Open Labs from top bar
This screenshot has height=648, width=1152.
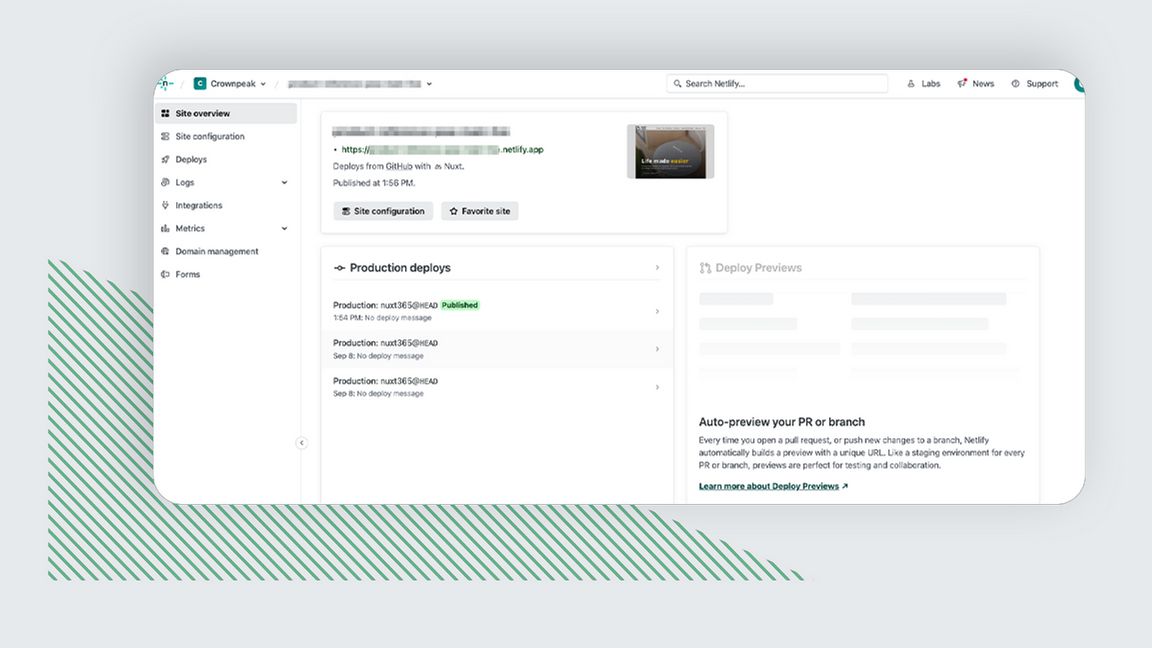924,84
